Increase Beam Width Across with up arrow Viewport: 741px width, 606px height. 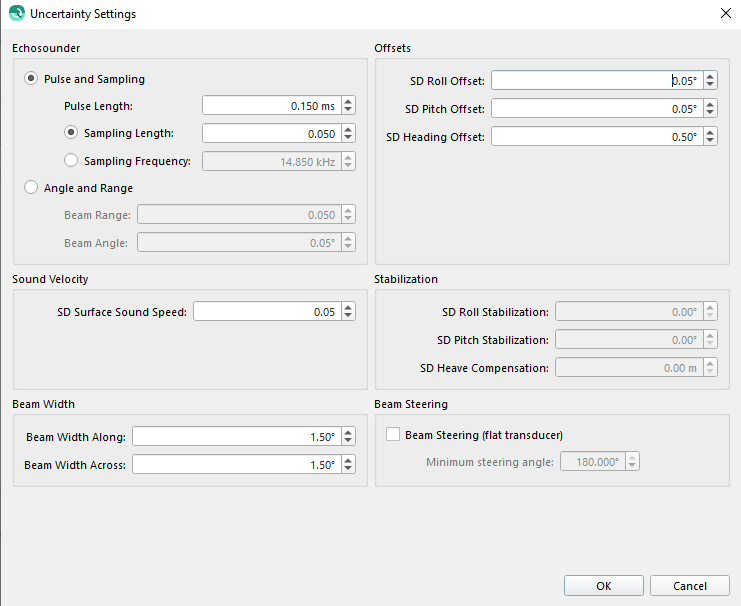pos(348,460)
